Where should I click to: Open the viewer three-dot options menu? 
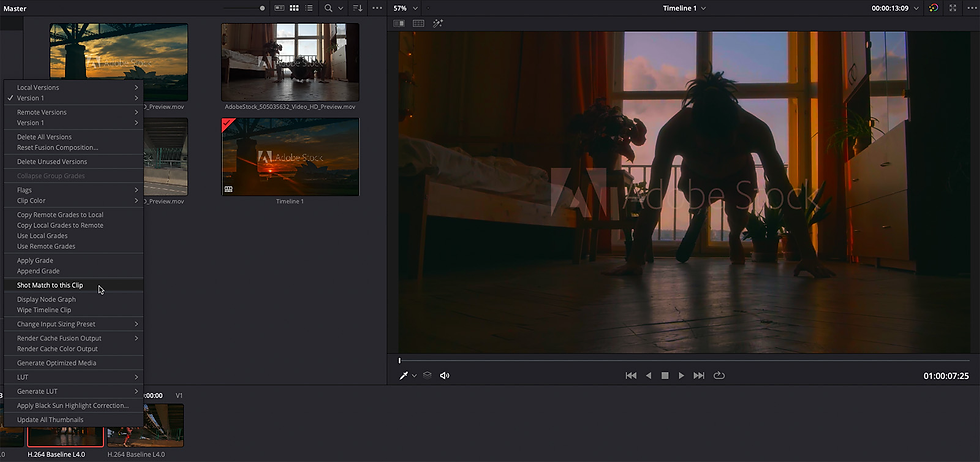(971, 8)
